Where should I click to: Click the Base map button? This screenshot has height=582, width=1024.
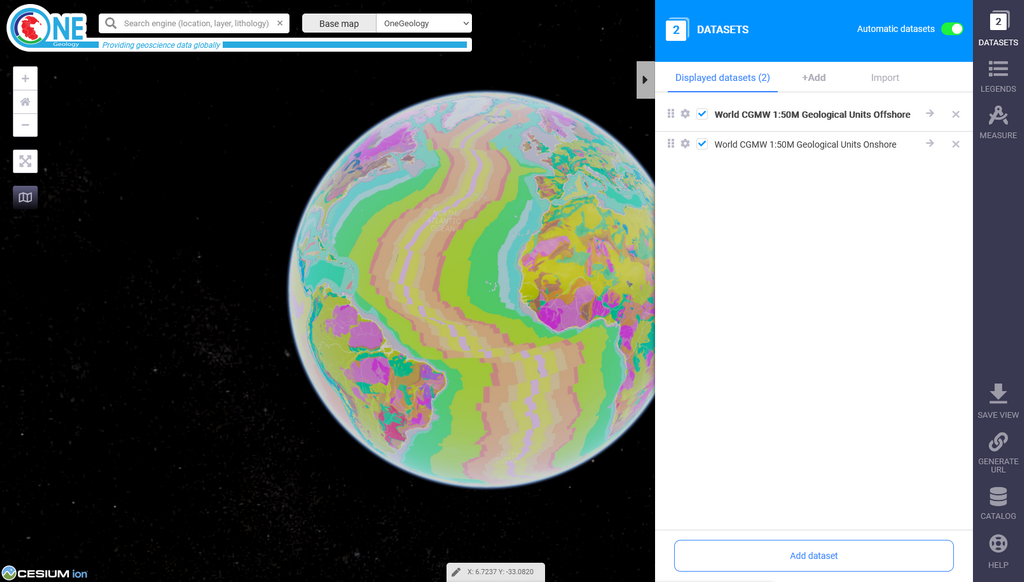point(339,23)
